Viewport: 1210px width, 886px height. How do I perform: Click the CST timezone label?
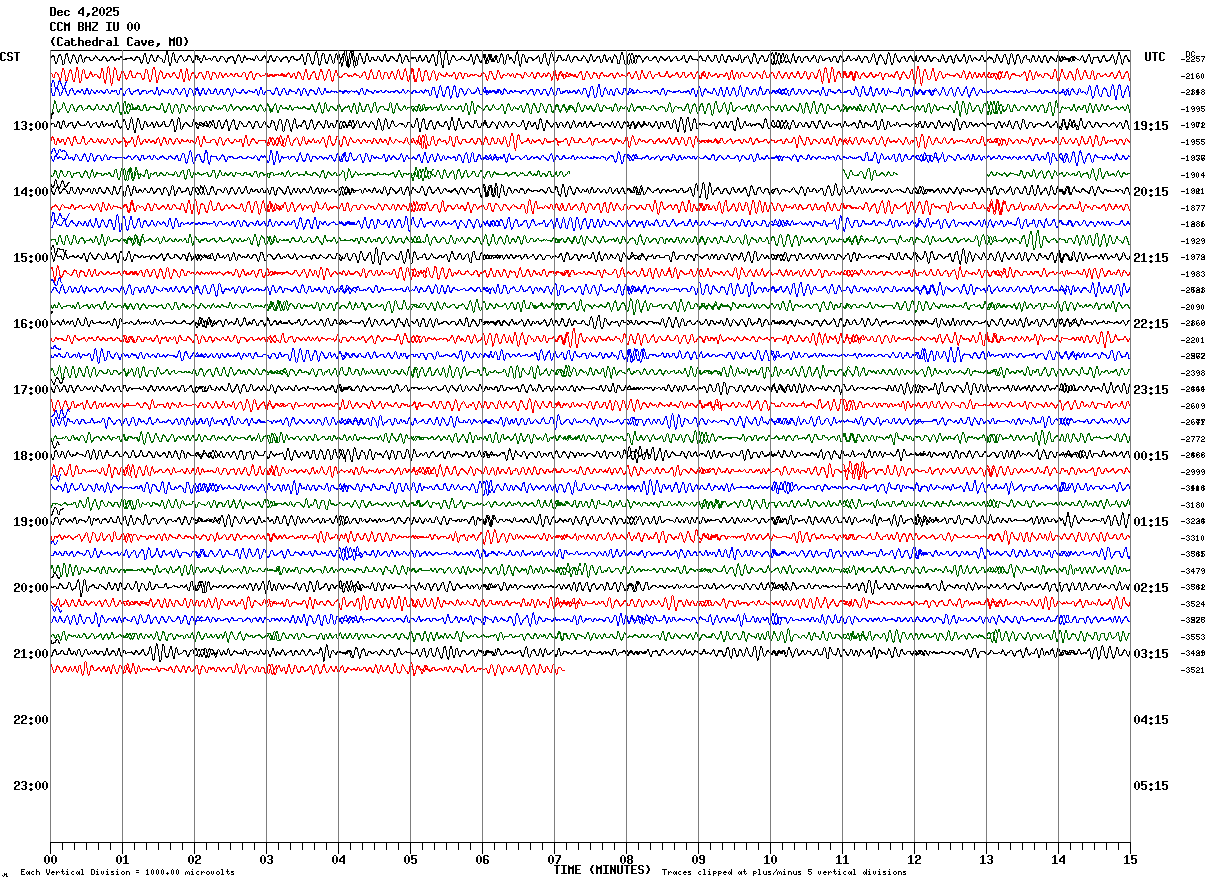point(10,57)
